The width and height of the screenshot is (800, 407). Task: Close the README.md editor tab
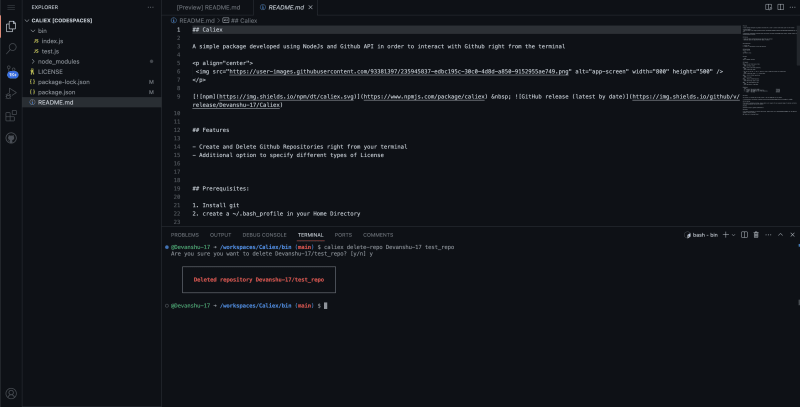pos(310,7)
